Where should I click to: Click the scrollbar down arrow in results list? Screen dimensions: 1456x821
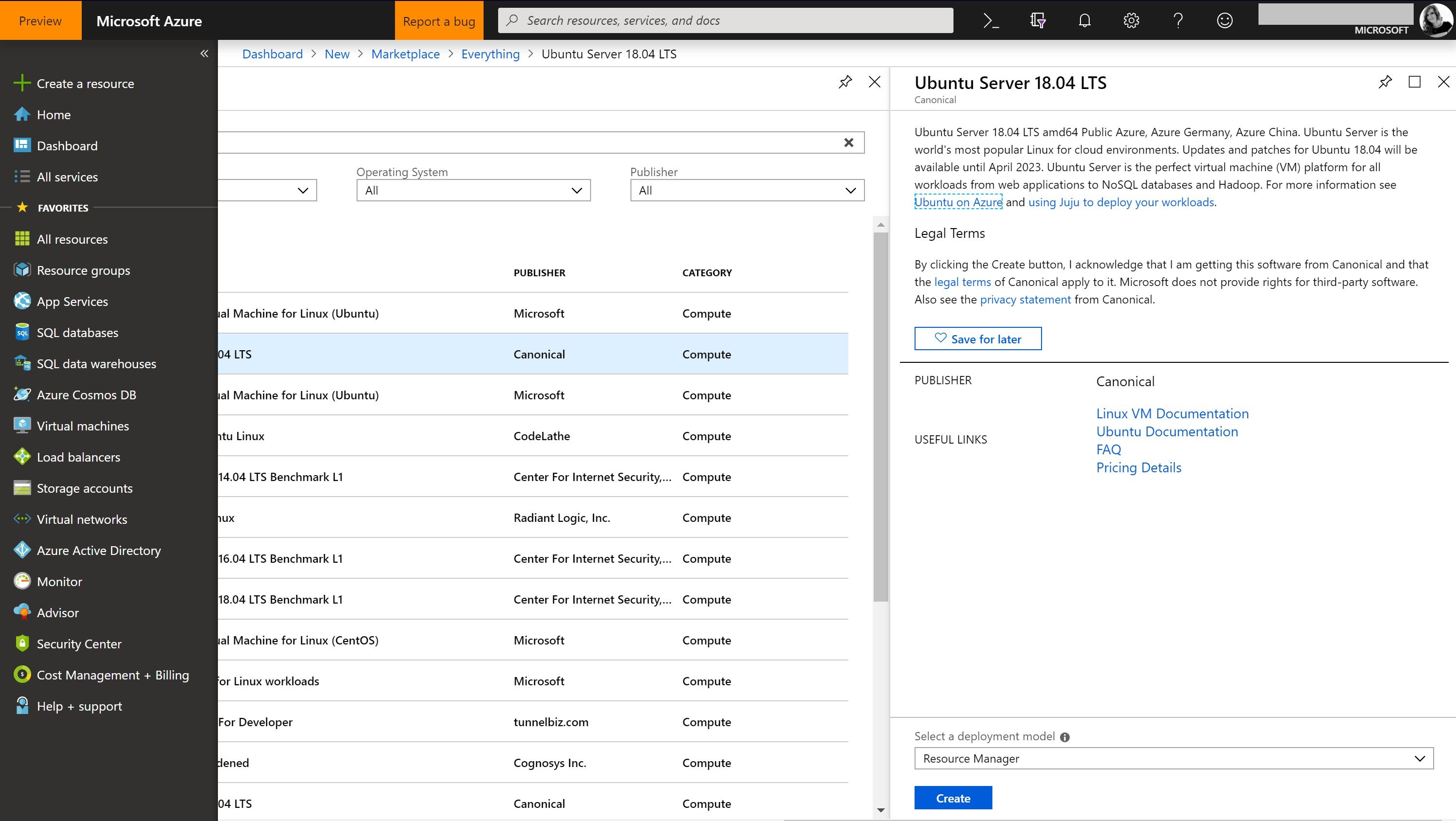pyautogui.click(x=880, y=810)
